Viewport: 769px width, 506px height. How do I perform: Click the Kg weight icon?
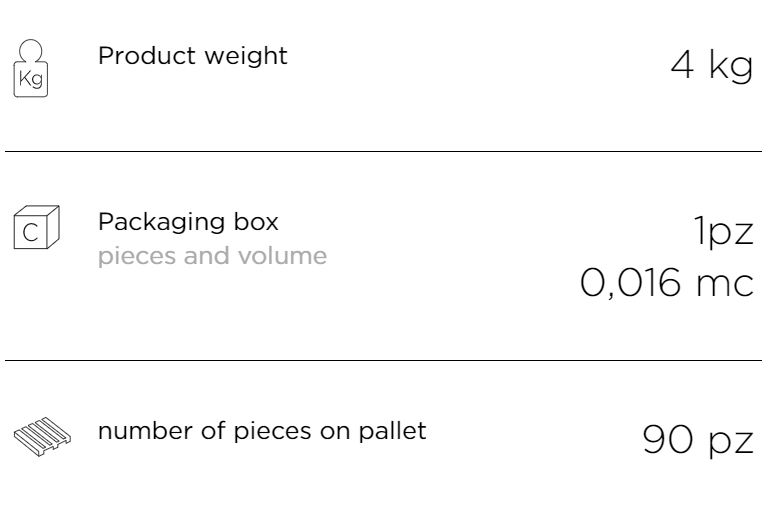coord(31,69)
